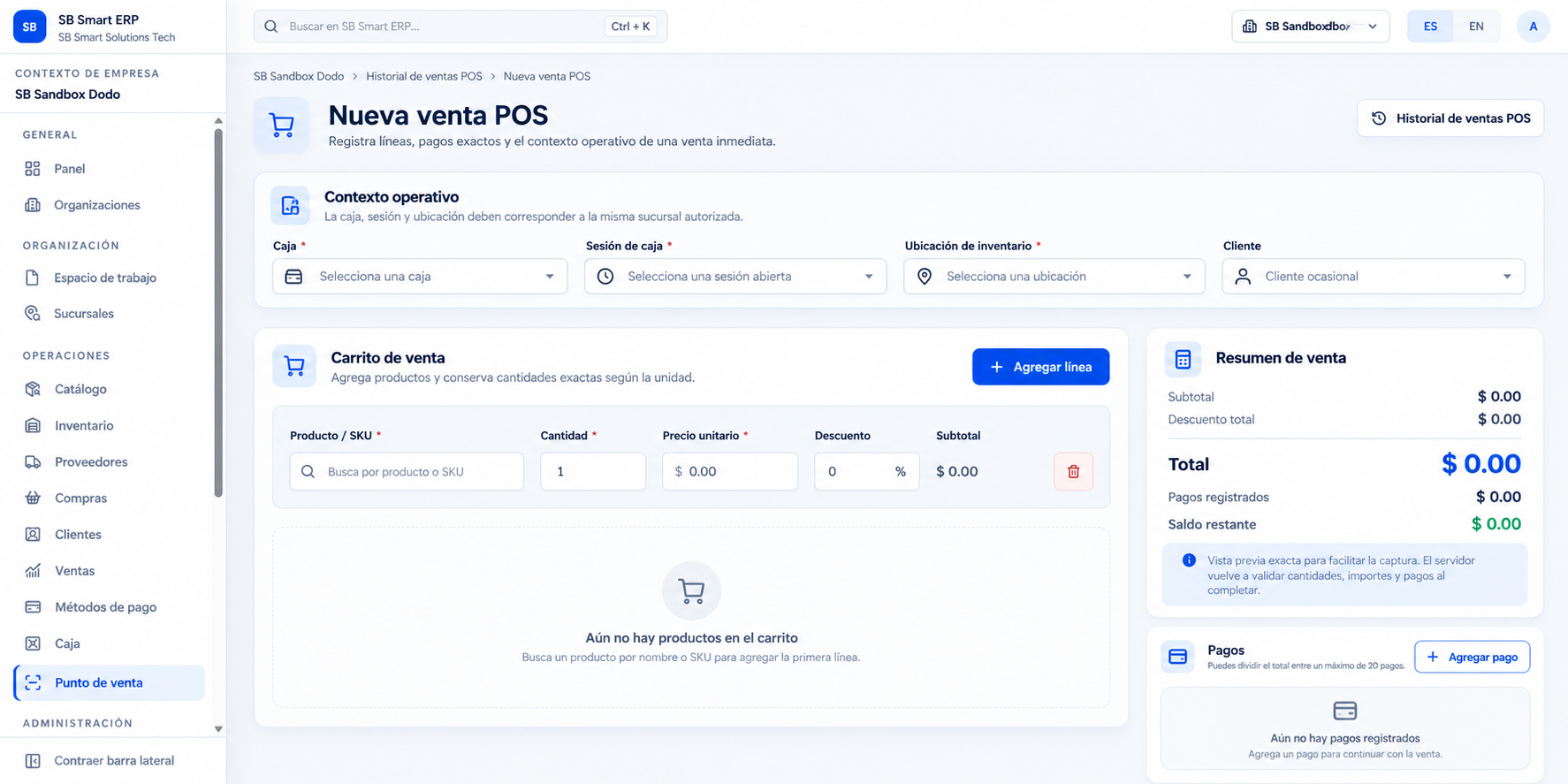Open Historial de ventas POS button

coord(1450,118)
